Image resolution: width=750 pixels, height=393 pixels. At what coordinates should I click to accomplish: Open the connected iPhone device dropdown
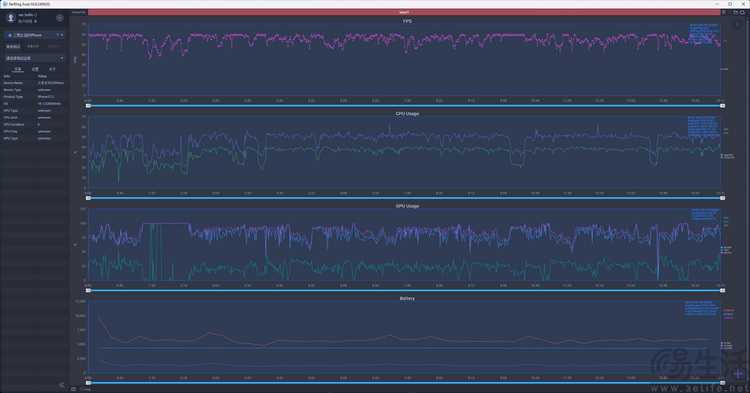tap(35, 35)
